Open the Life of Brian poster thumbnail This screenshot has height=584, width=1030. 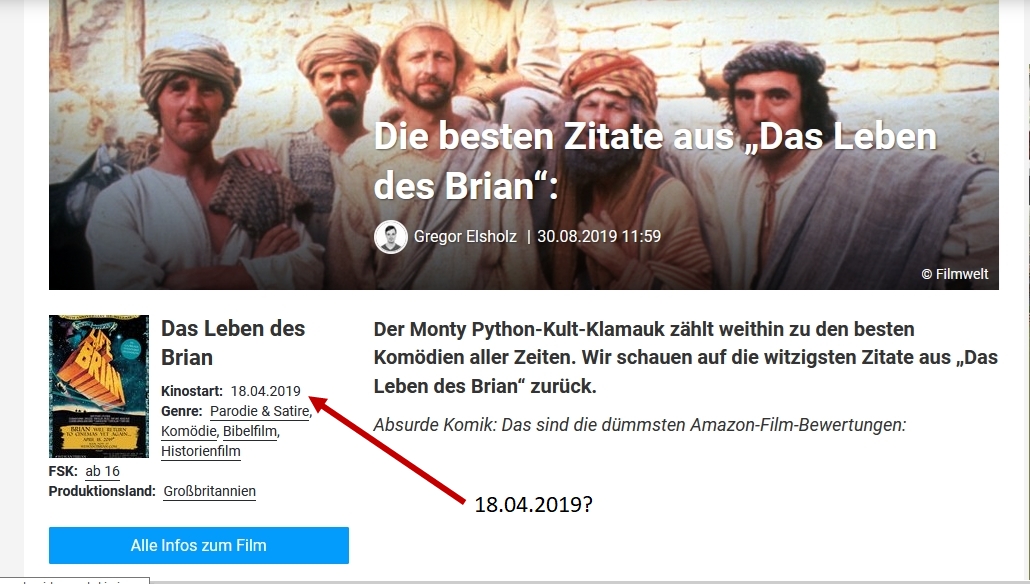(x=99, y=386)
